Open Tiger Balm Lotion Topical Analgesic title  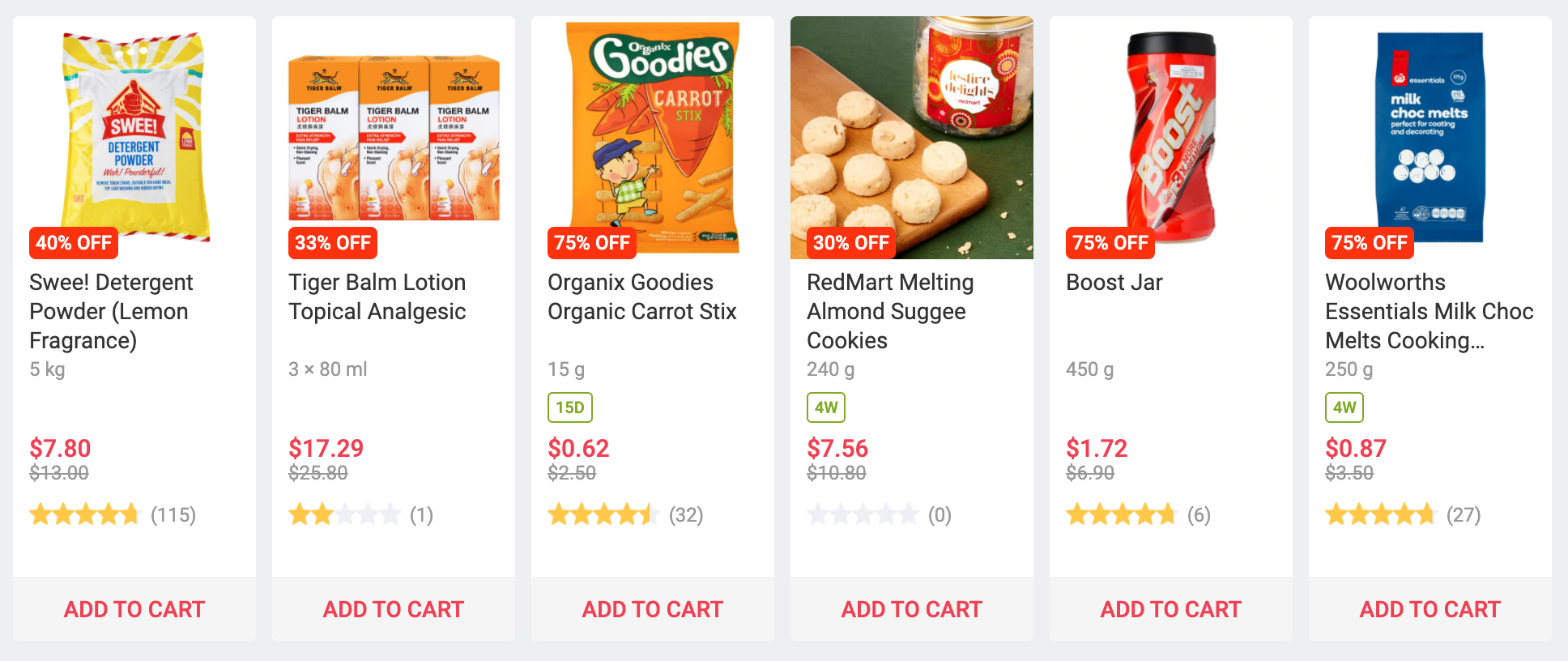[x=377, y=296]
